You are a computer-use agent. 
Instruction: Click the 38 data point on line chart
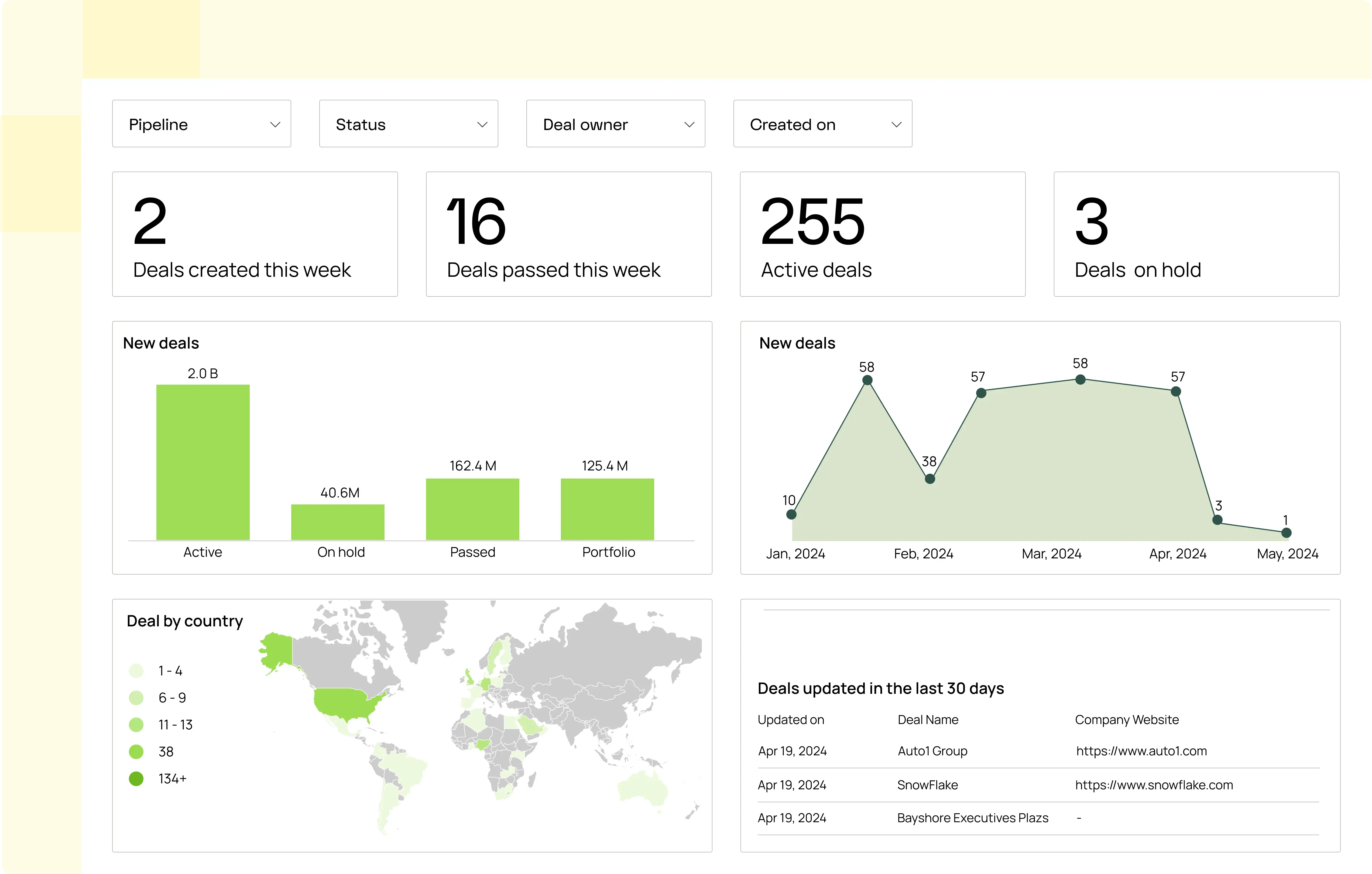[x=930, y=479]
